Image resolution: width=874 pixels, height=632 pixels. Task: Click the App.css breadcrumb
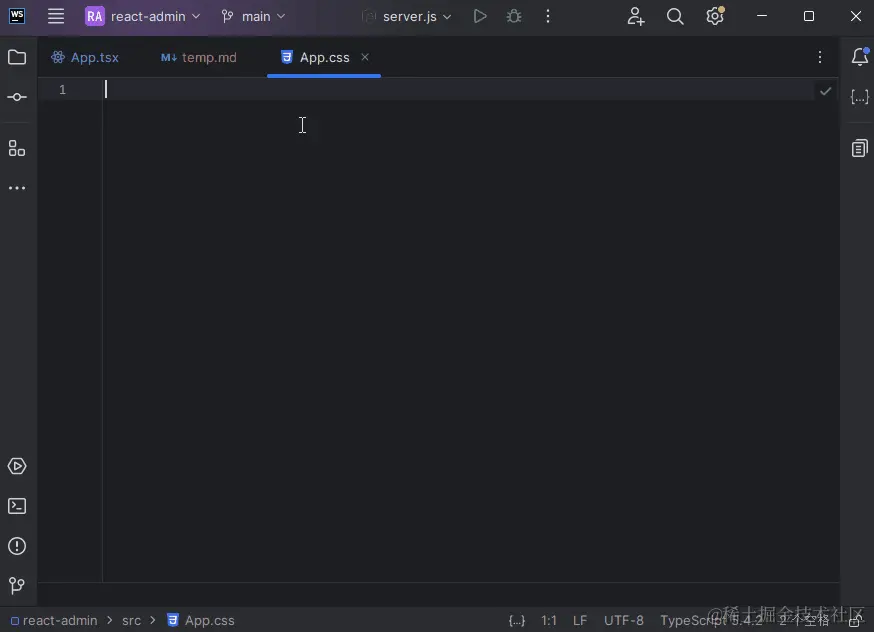pos(201,620)
